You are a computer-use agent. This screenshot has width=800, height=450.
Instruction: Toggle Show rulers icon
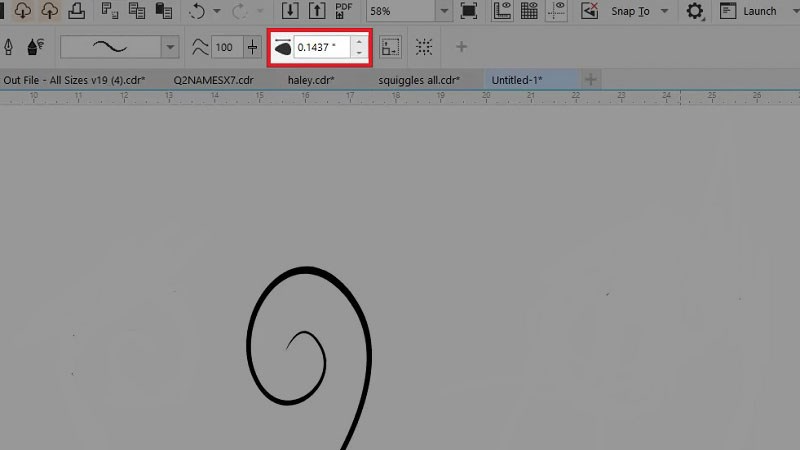point(502,11)
